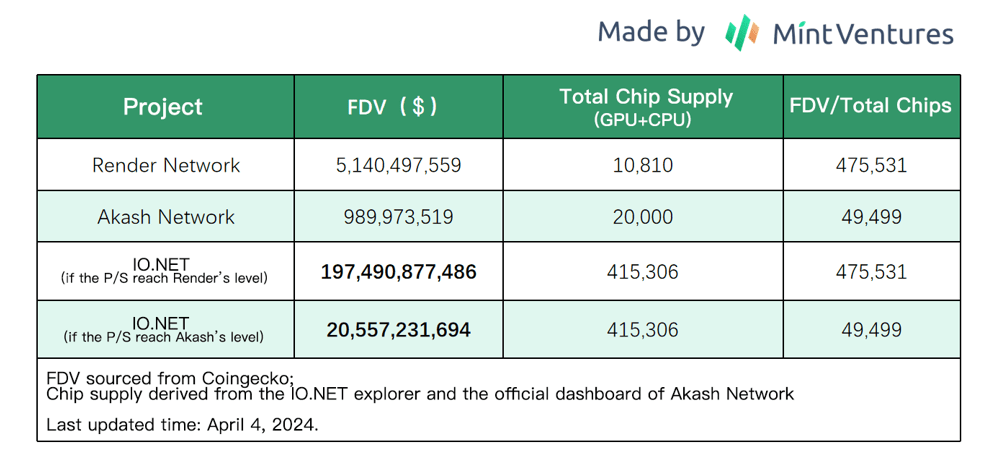The height and width of the screenshot is (464, 986).
Task: Select the bold FDV value 197,490,877,486
Action: click(398, 272)
